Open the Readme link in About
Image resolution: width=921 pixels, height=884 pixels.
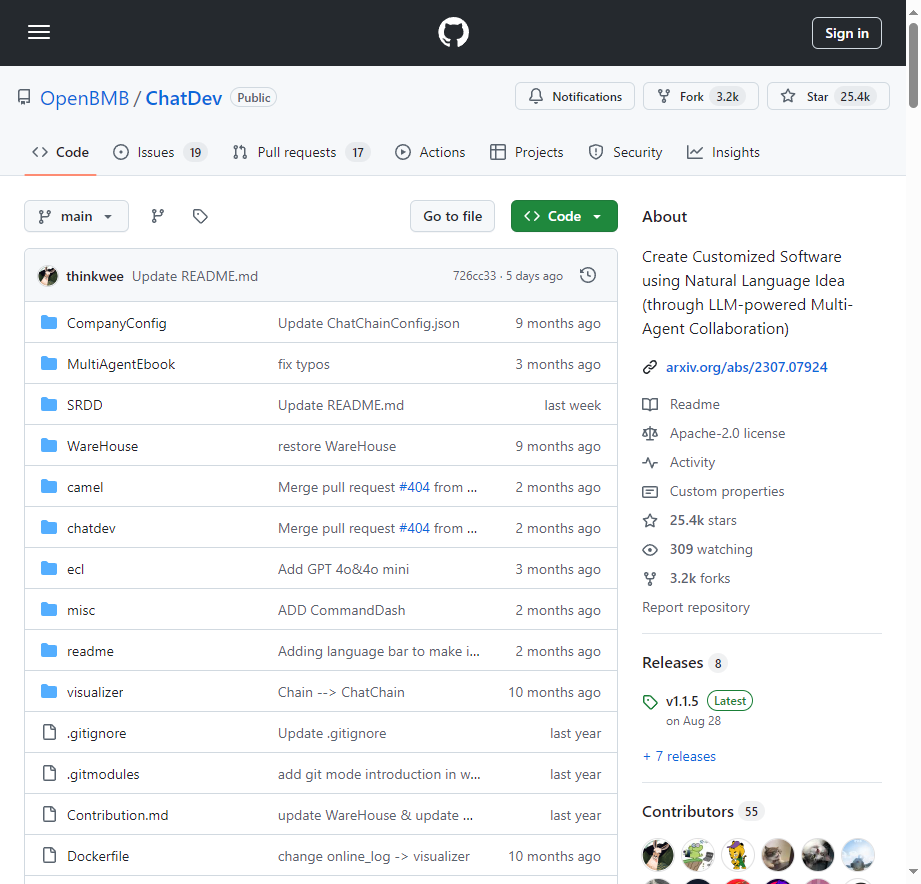(694, 404)
